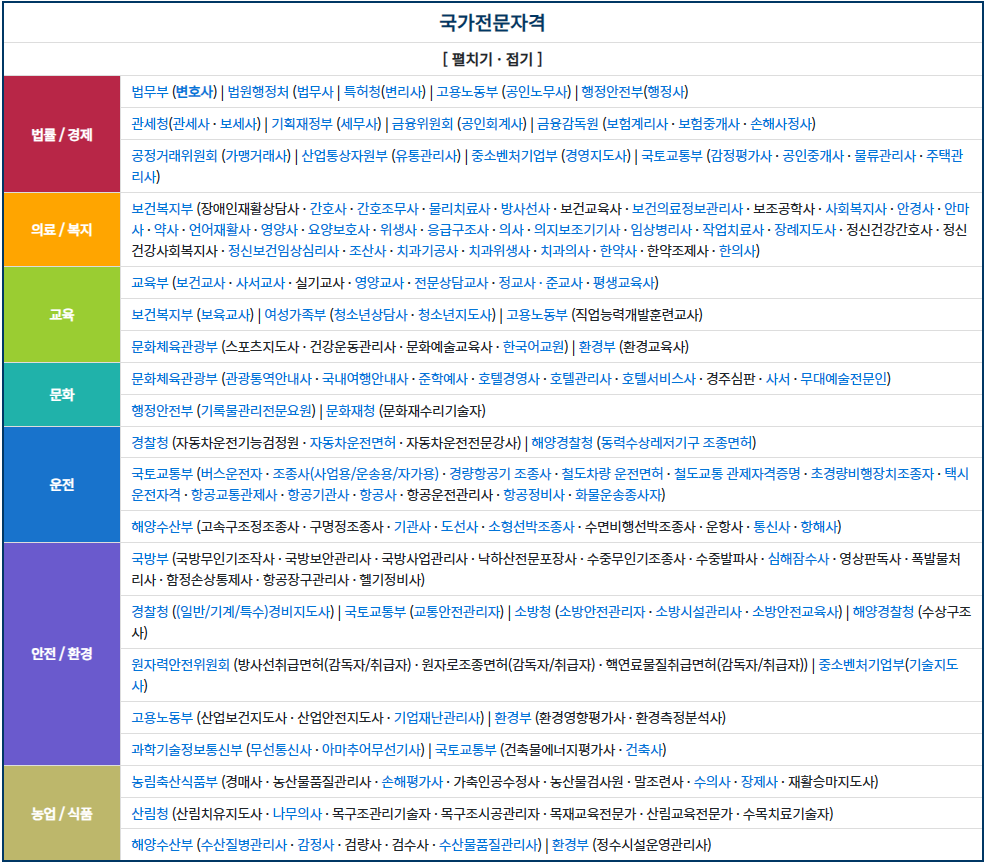This screenshot has height=864, width=986.
Task: Go to the 자동차운전면허 page
Action: tap(353, 443)
